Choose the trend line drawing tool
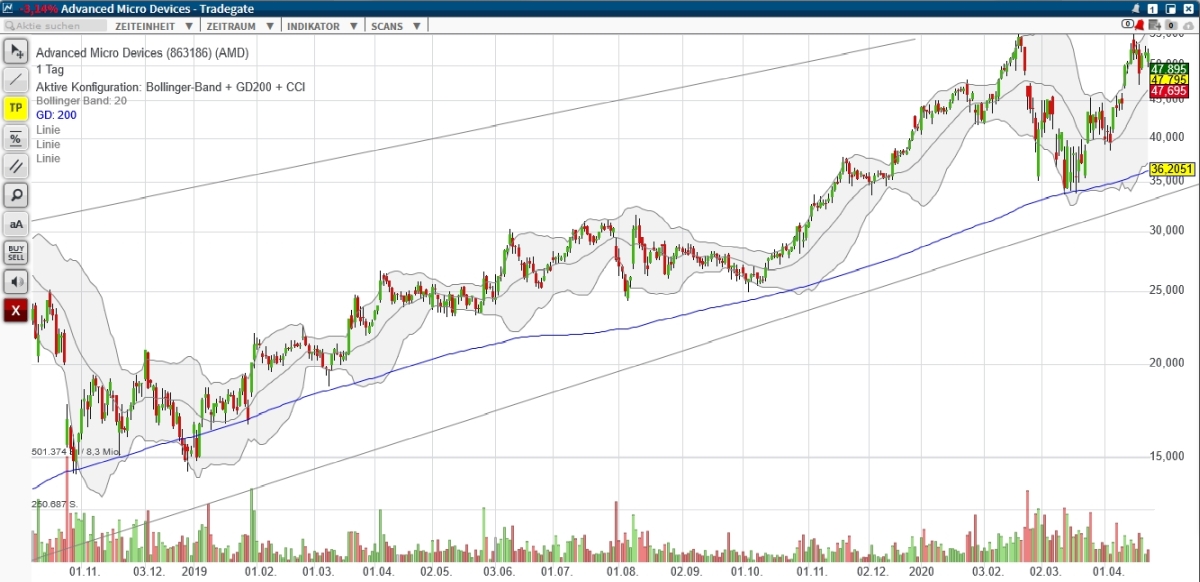The height and width of the screenshot is (582, 1200). (16, 80)
